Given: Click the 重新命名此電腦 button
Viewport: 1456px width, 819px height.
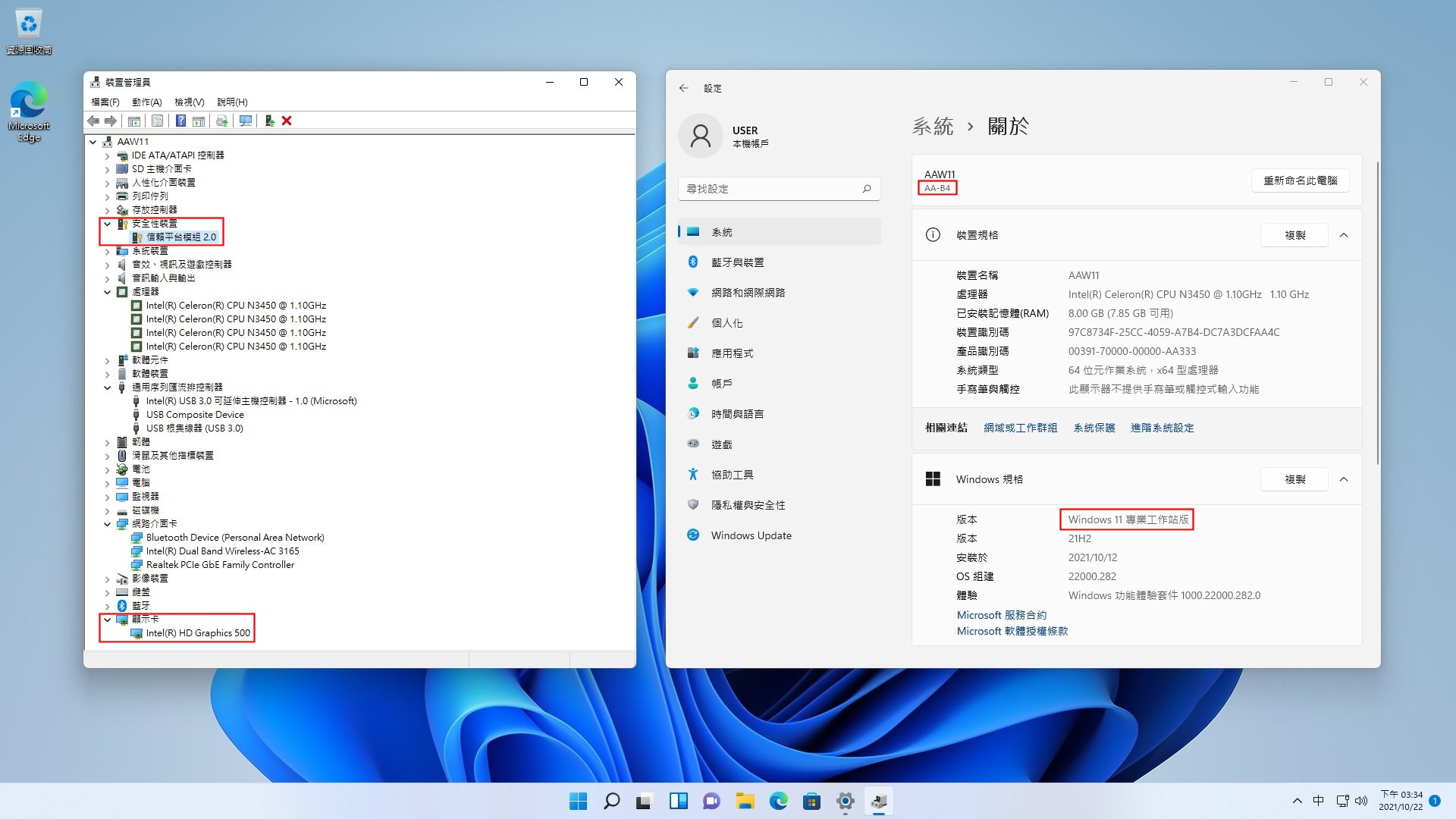Looking at the screenshot, I should click(1300, 180).
